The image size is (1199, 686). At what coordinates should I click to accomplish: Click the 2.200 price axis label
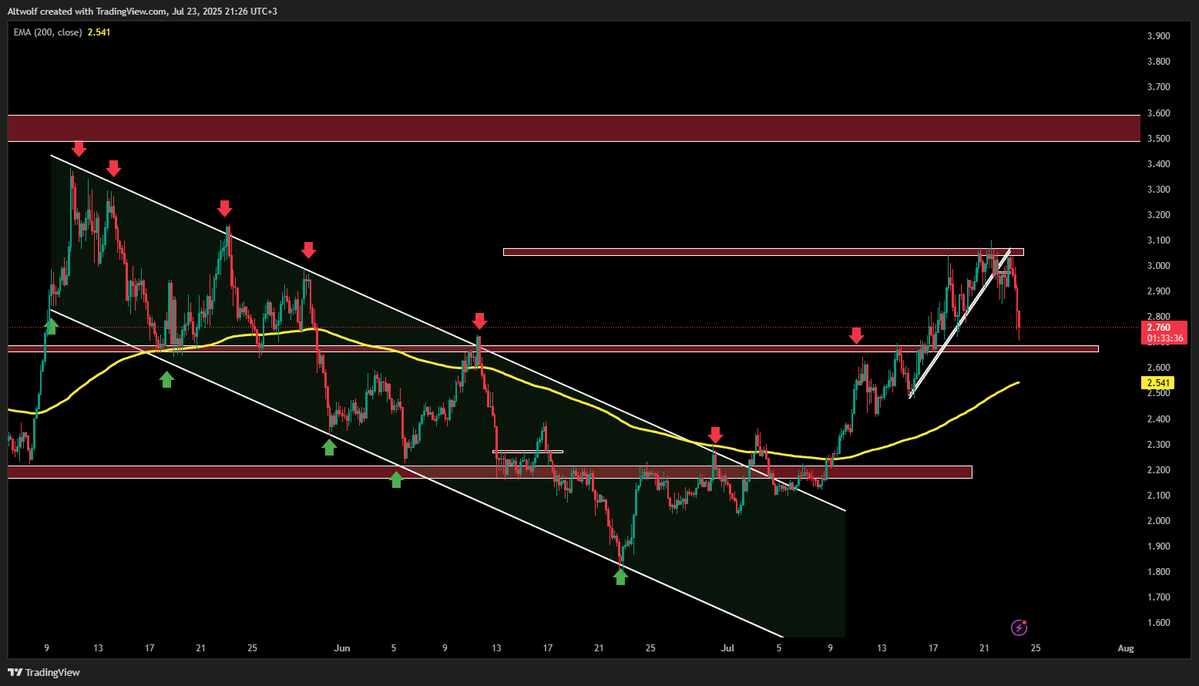tap(1158, 470)
